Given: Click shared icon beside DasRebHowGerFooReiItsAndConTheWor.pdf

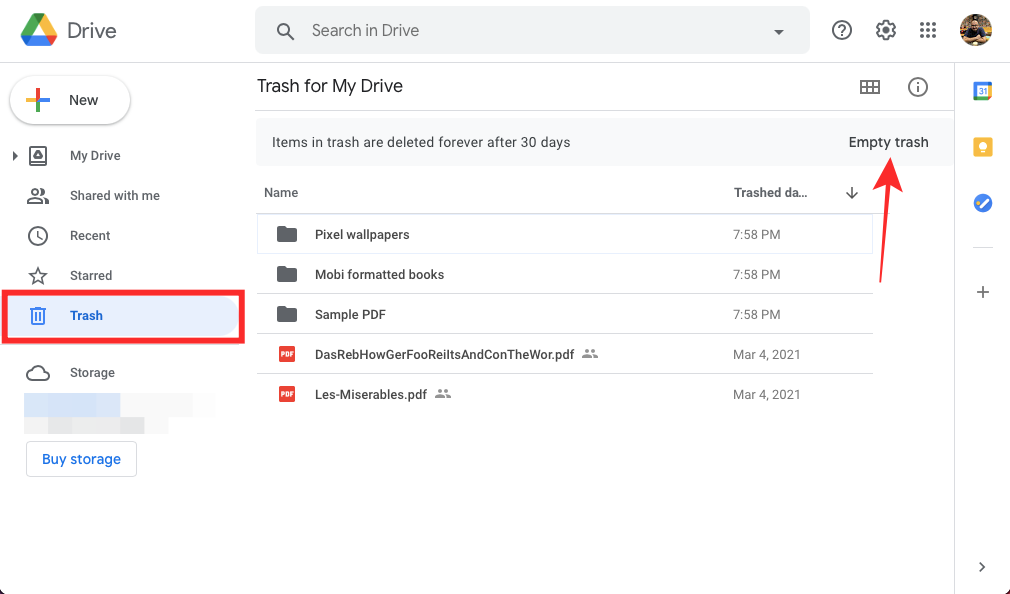Looking at the screenshot, I should 590,354.
